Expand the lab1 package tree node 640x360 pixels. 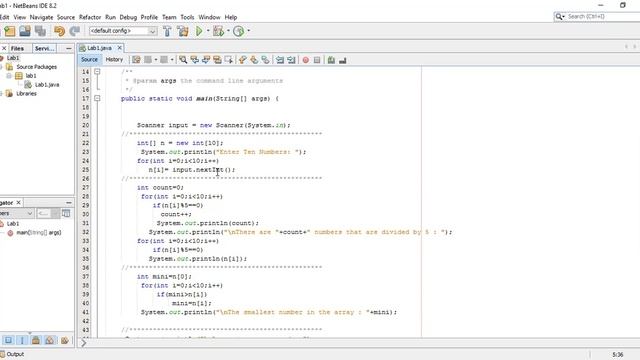9,76
